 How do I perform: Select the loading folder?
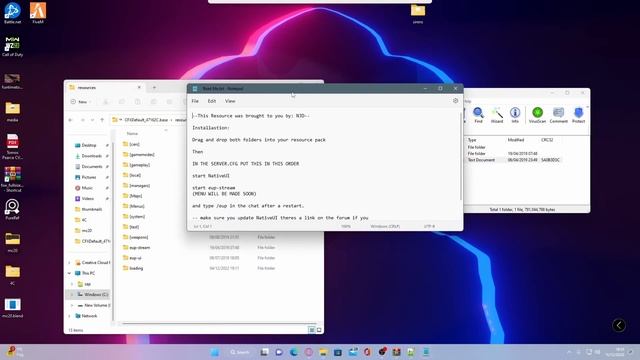[136, 268]
